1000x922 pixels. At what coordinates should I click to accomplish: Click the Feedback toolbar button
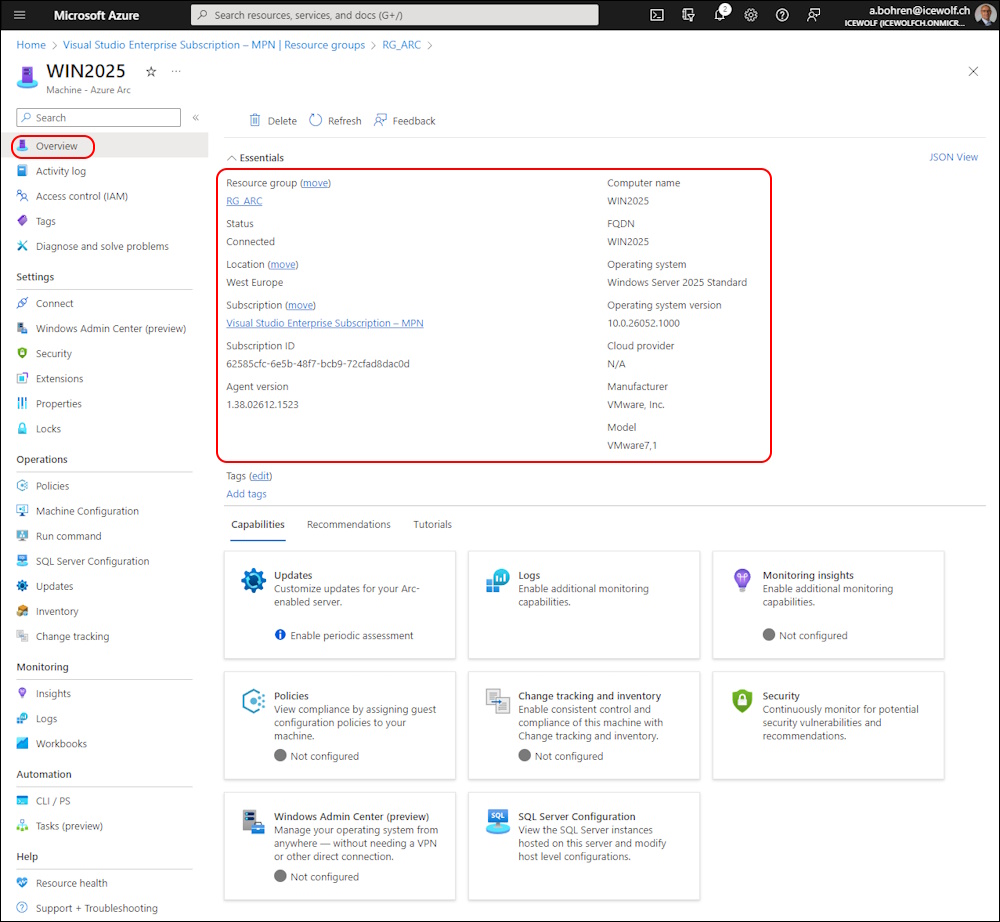coord(405,121)
